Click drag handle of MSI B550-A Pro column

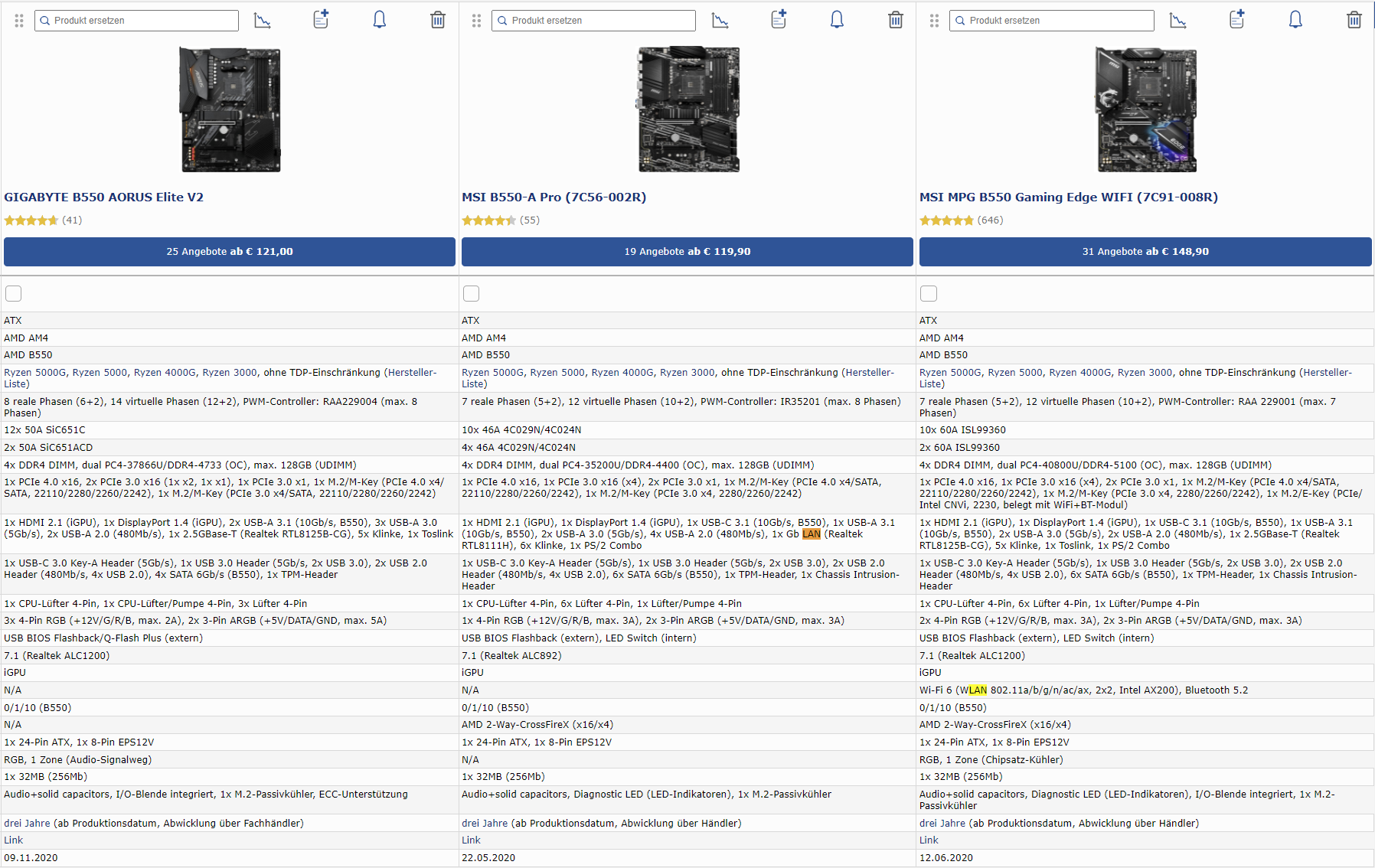pyautogui.click(x=477, y=21)
